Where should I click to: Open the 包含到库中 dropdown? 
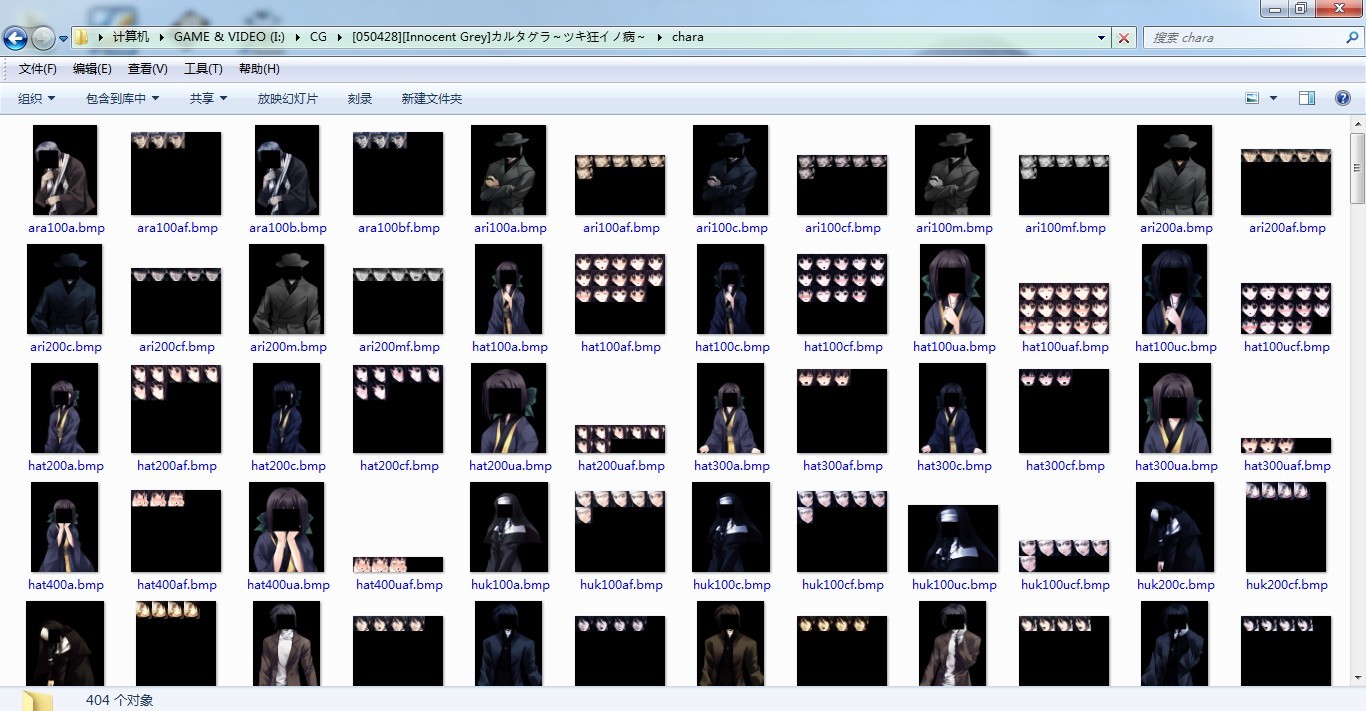(x=123, y=99)
